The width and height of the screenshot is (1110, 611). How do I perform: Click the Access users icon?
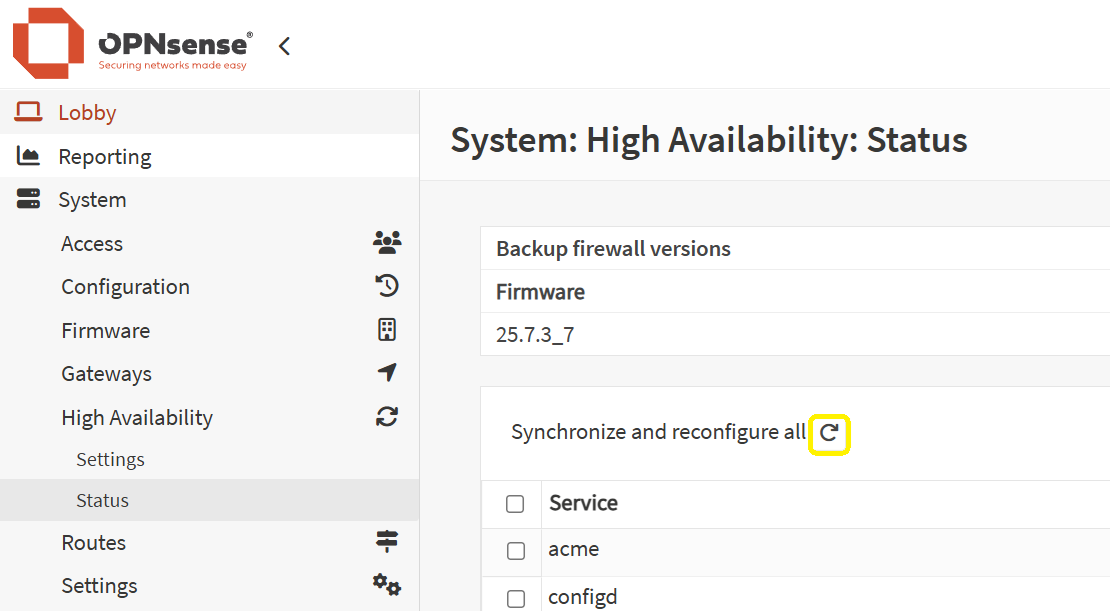387,243
